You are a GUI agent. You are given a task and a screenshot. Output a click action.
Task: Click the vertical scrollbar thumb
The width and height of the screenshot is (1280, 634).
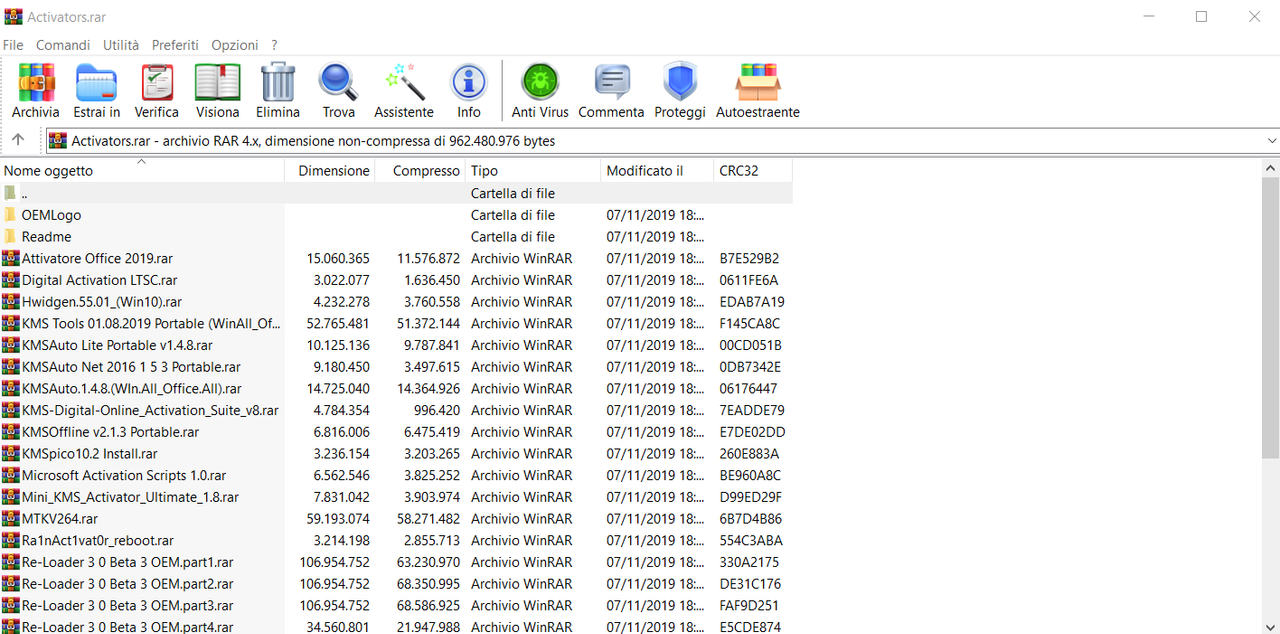tap(1270, 318)
